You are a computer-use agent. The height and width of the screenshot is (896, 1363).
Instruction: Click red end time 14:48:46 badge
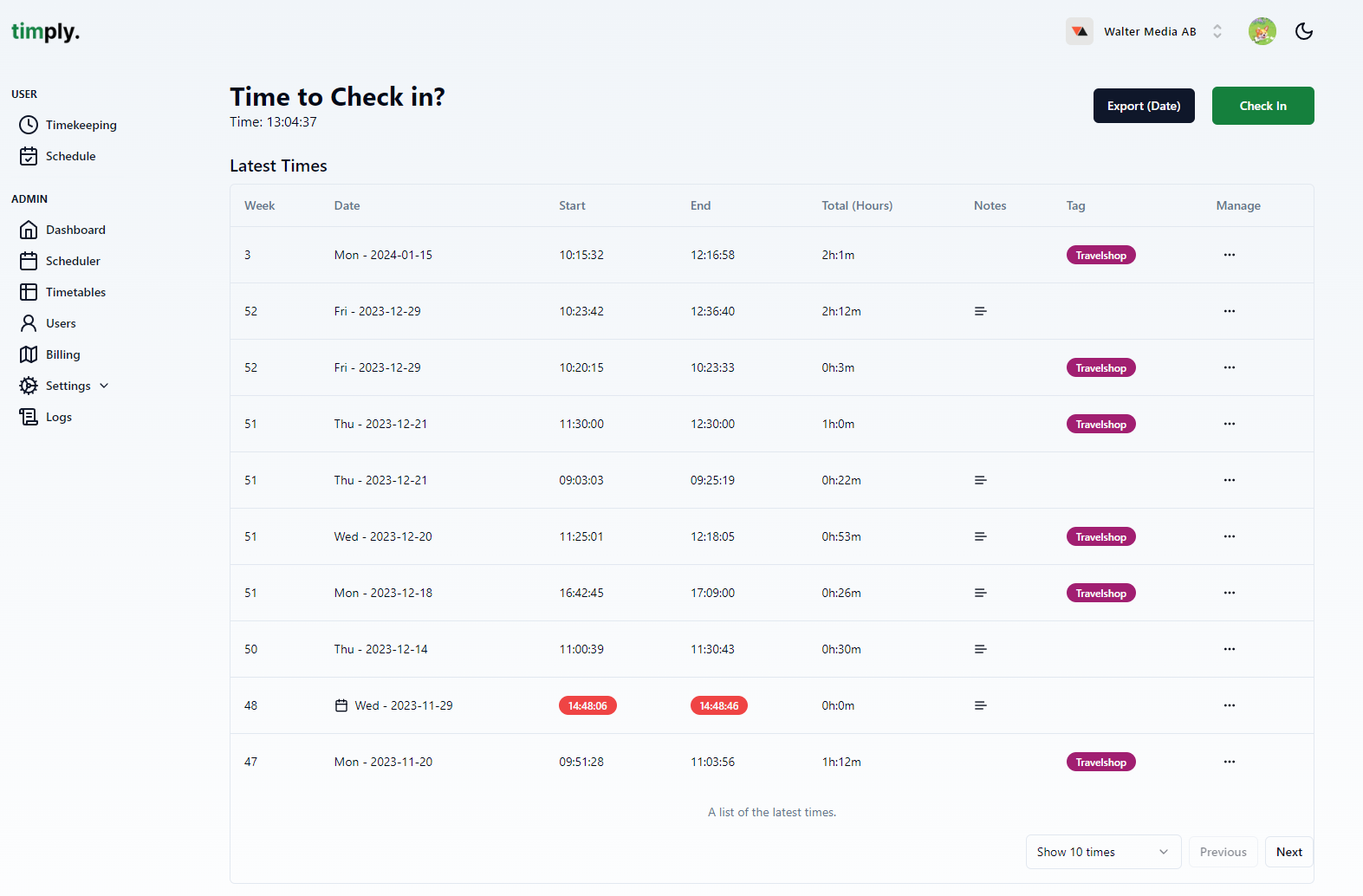click(x=719, y=705)
